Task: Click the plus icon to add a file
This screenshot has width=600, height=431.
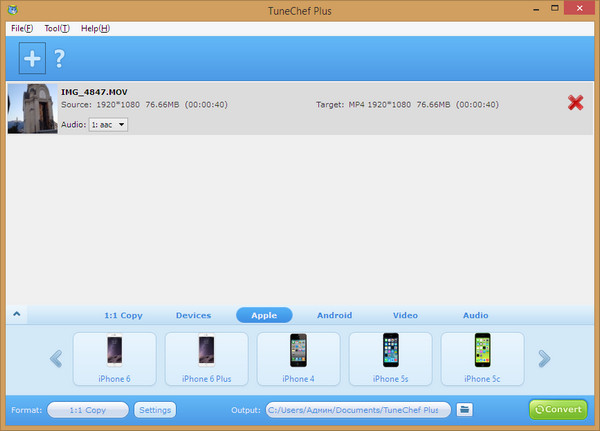Action: point(33,58)
